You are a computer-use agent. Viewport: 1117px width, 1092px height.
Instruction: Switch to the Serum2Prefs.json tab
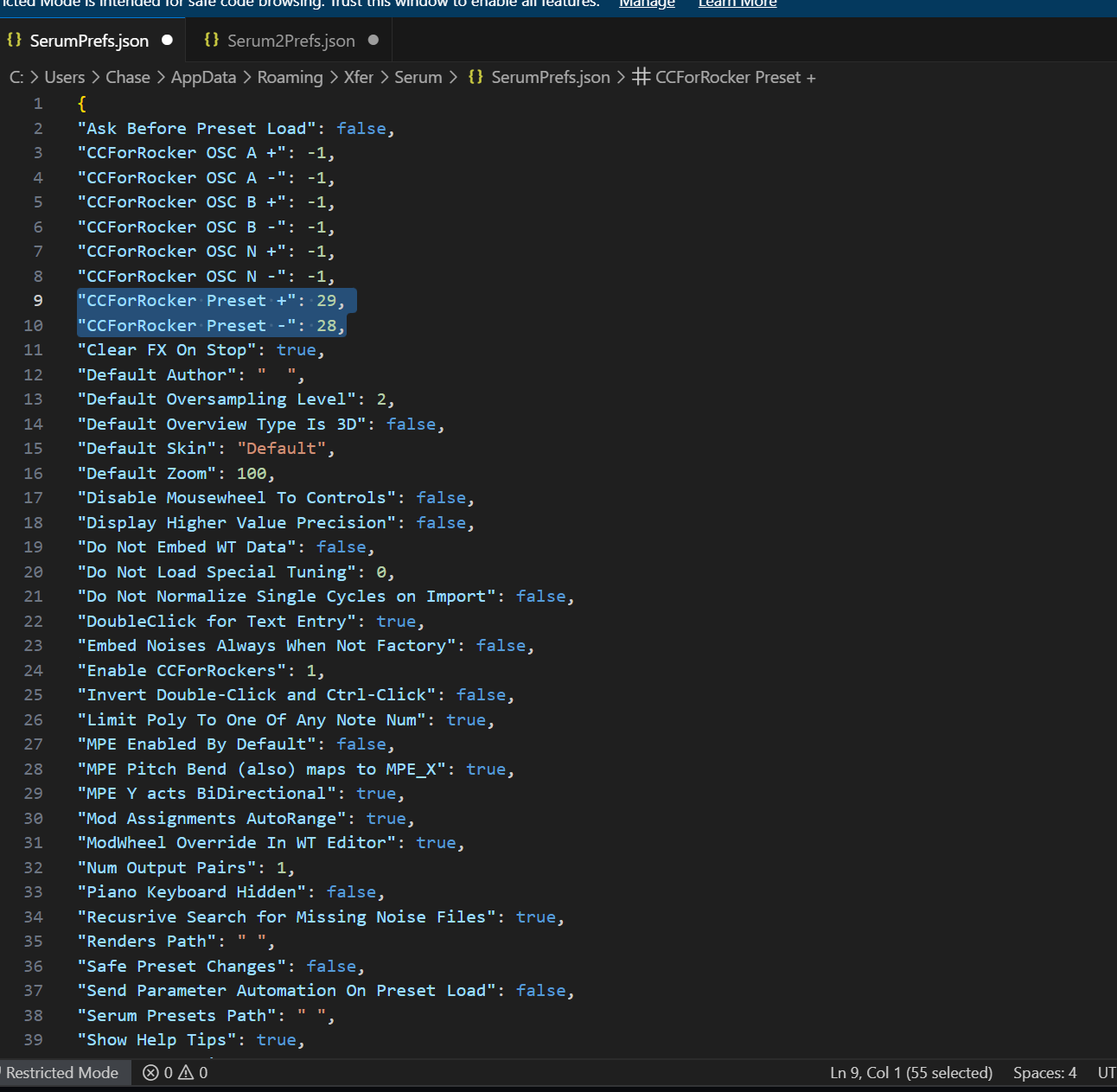pyautogui.click(x=290, y=41)
